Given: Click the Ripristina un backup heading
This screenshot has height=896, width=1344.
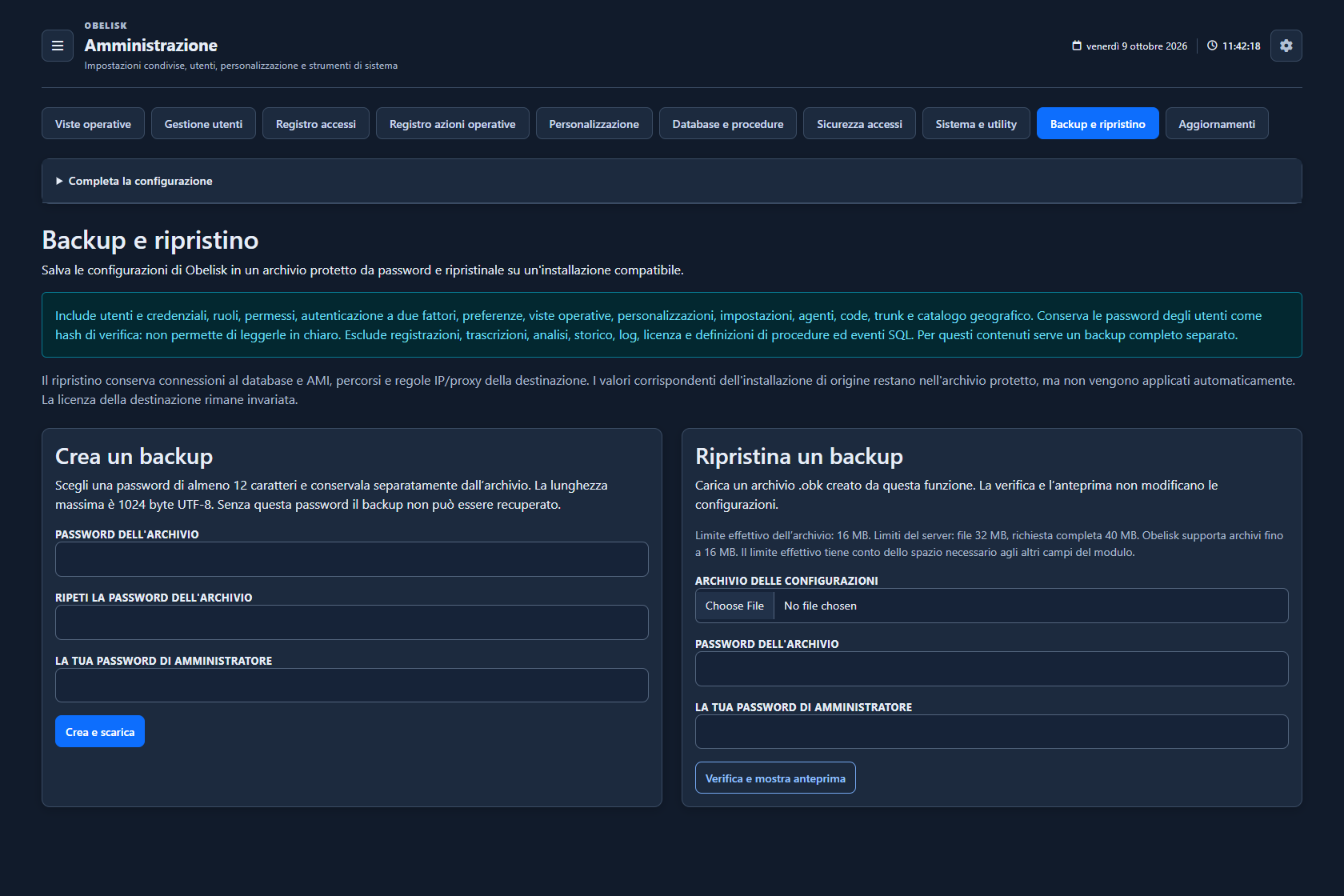Looking at the screenshot, I should [x=799, y=456].
